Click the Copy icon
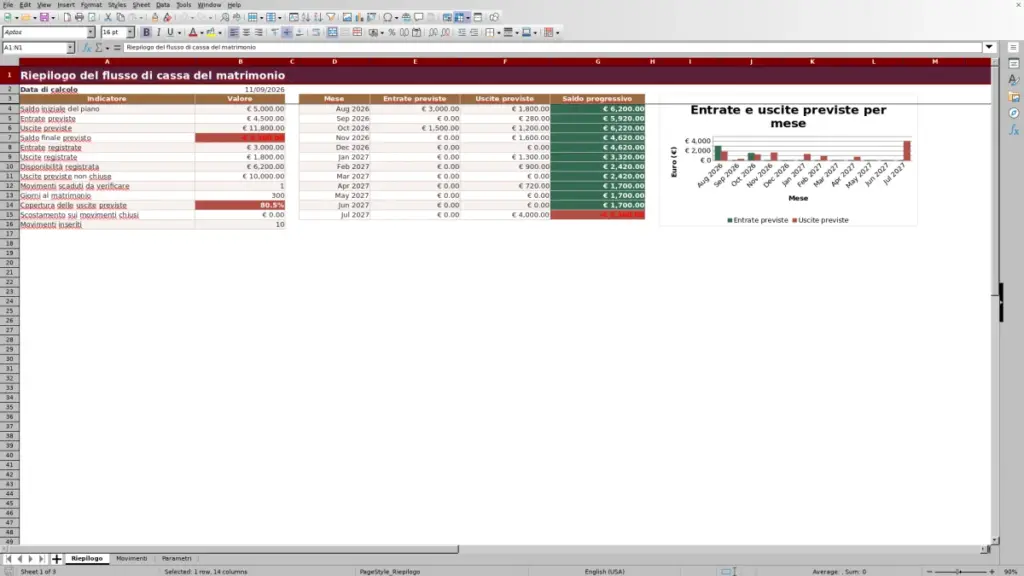Image resolution: width=1024 pixels, height=576 pixels. coord(120,18)
